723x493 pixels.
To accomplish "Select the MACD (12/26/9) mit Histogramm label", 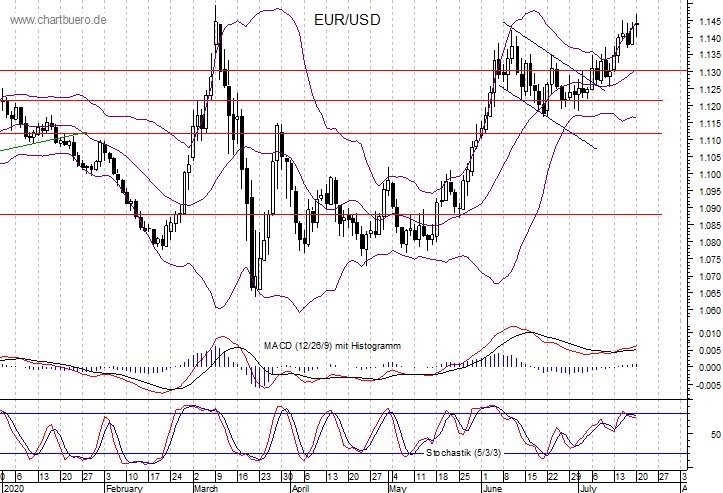I will click(331, 345).
